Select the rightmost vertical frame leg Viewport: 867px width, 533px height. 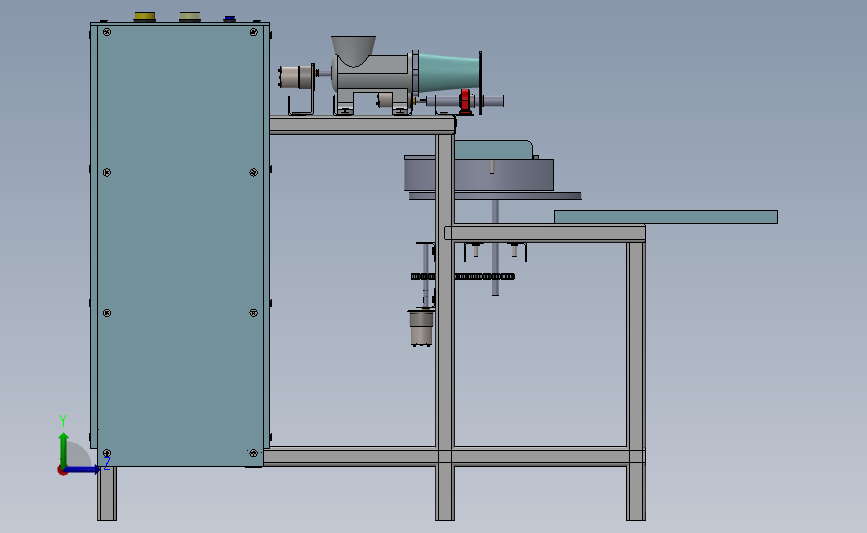point(636,380)
